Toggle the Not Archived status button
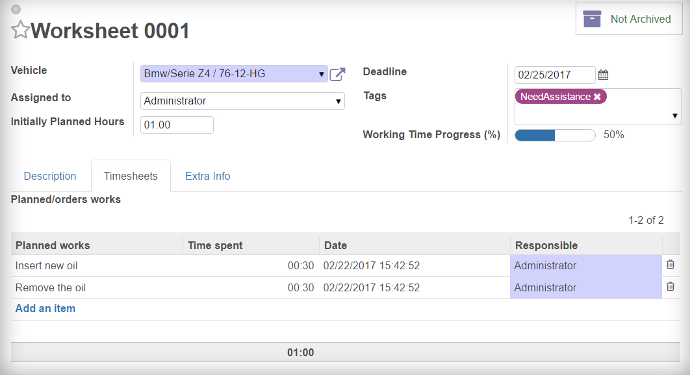This screenshot has width=690, height=375. [x=628, y=19]
